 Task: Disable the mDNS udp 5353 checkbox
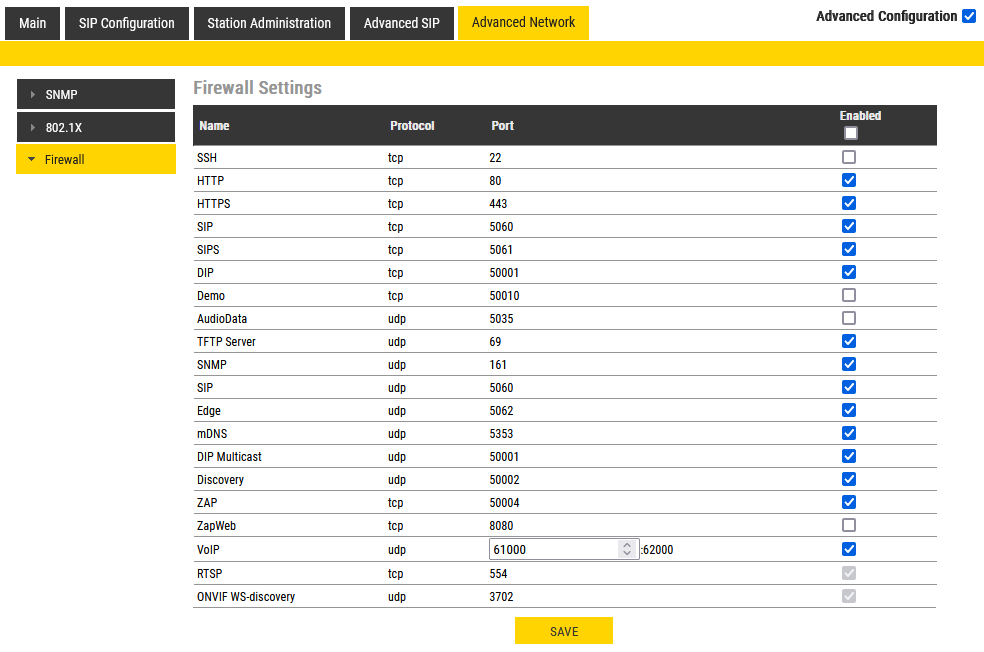[849, 433]
